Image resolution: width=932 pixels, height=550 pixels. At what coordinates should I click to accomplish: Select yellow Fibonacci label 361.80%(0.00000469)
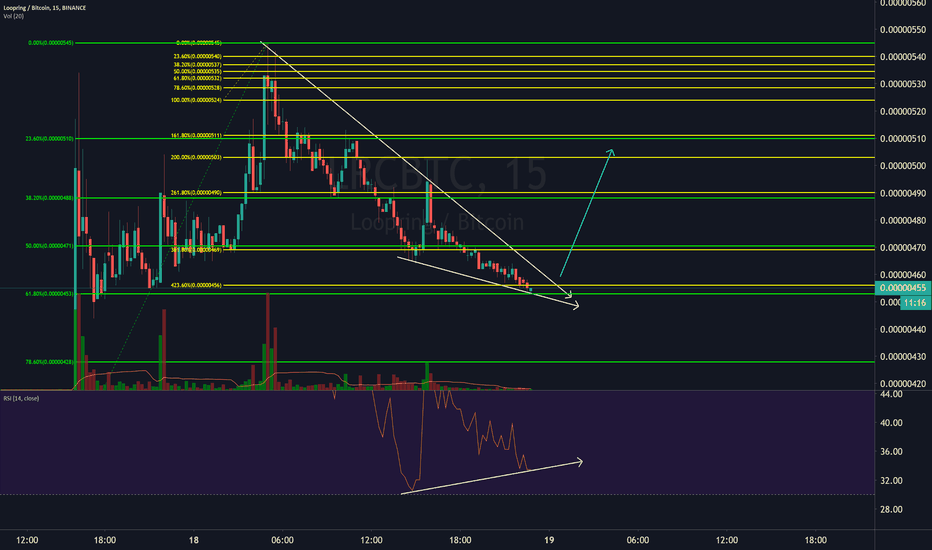197,250
